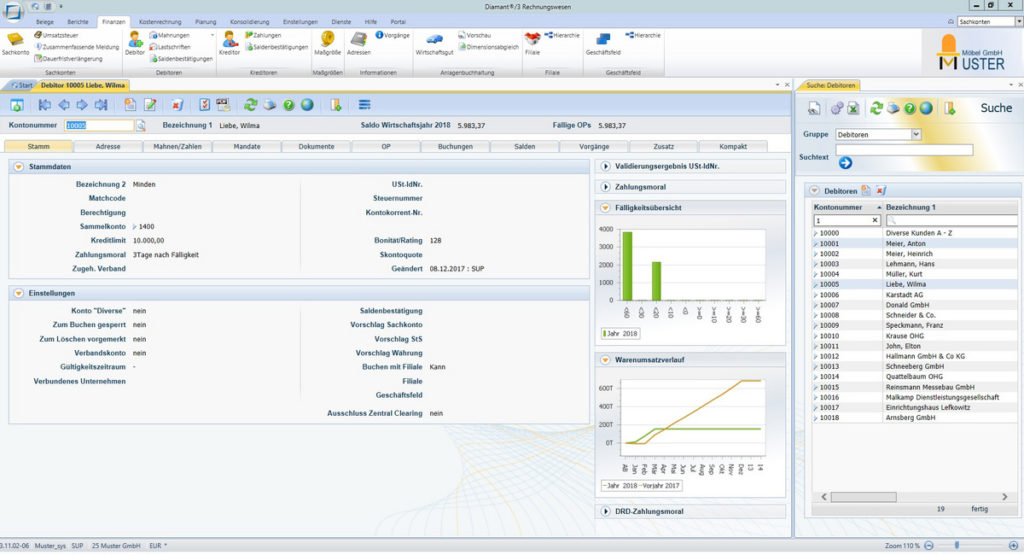Switch to the Buchungen tab

point(455,147)
